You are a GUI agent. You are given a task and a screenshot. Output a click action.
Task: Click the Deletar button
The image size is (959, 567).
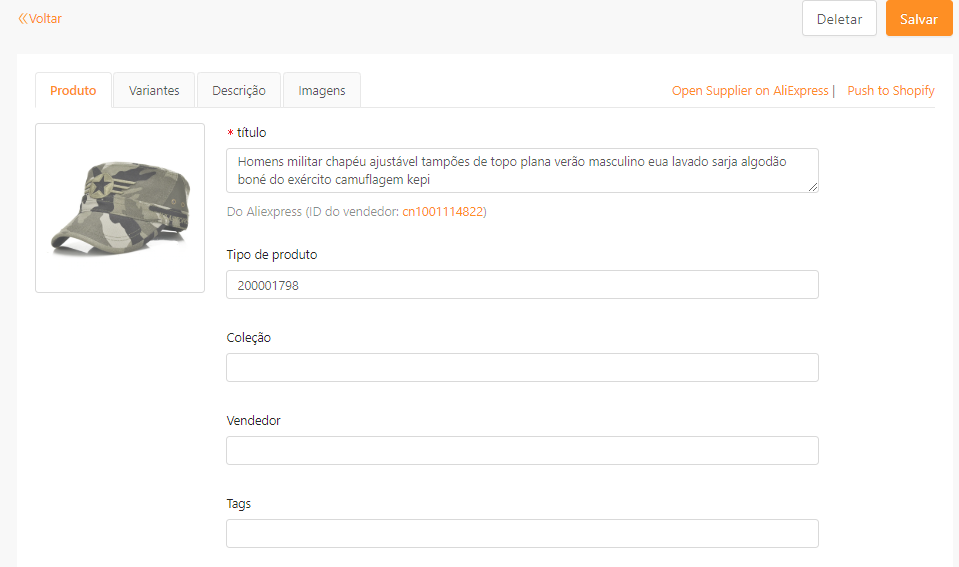(839, 19)
